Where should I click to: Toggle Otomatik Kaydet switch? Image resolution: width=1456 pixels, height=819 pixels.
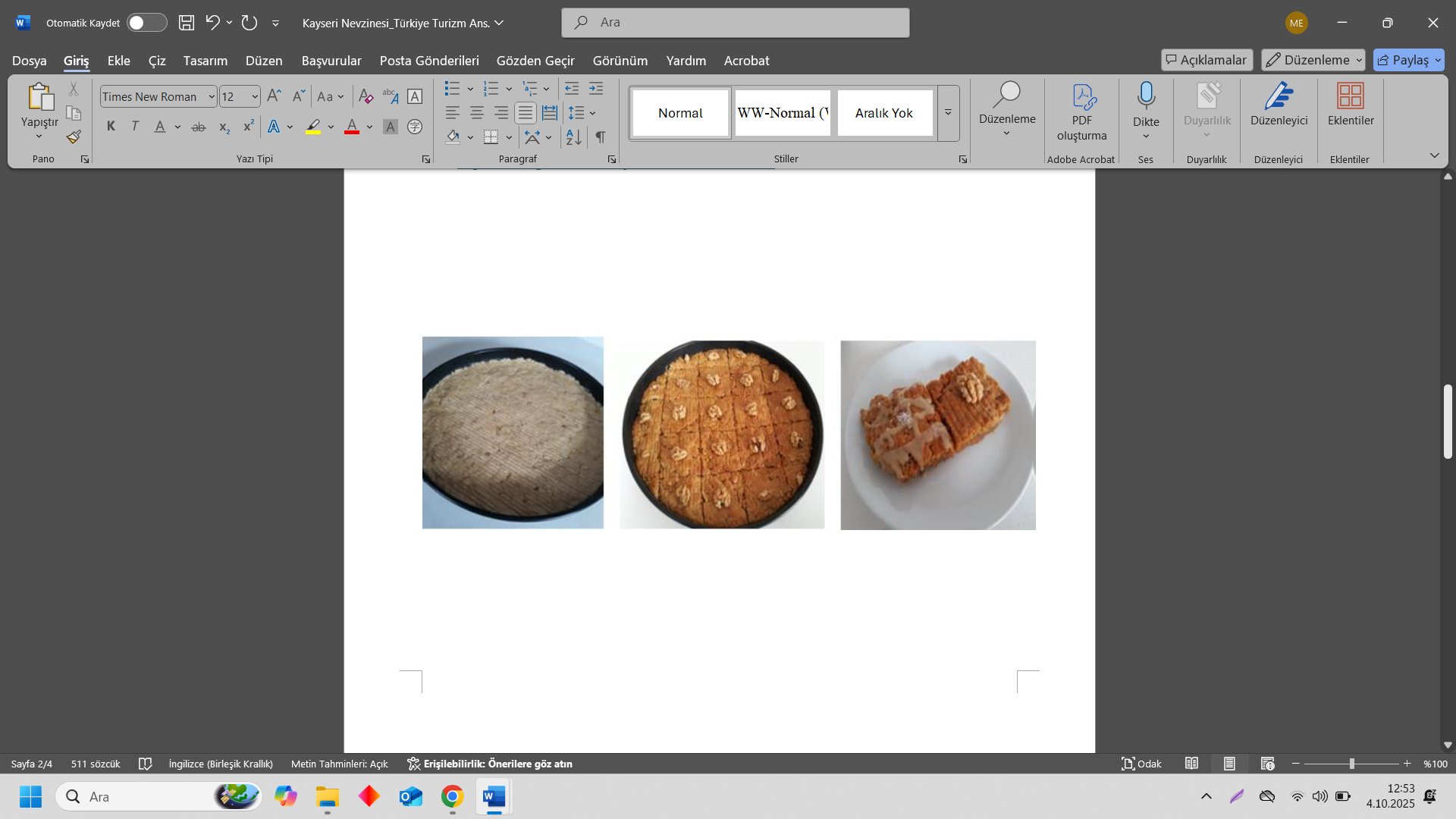tap(146, 23)
